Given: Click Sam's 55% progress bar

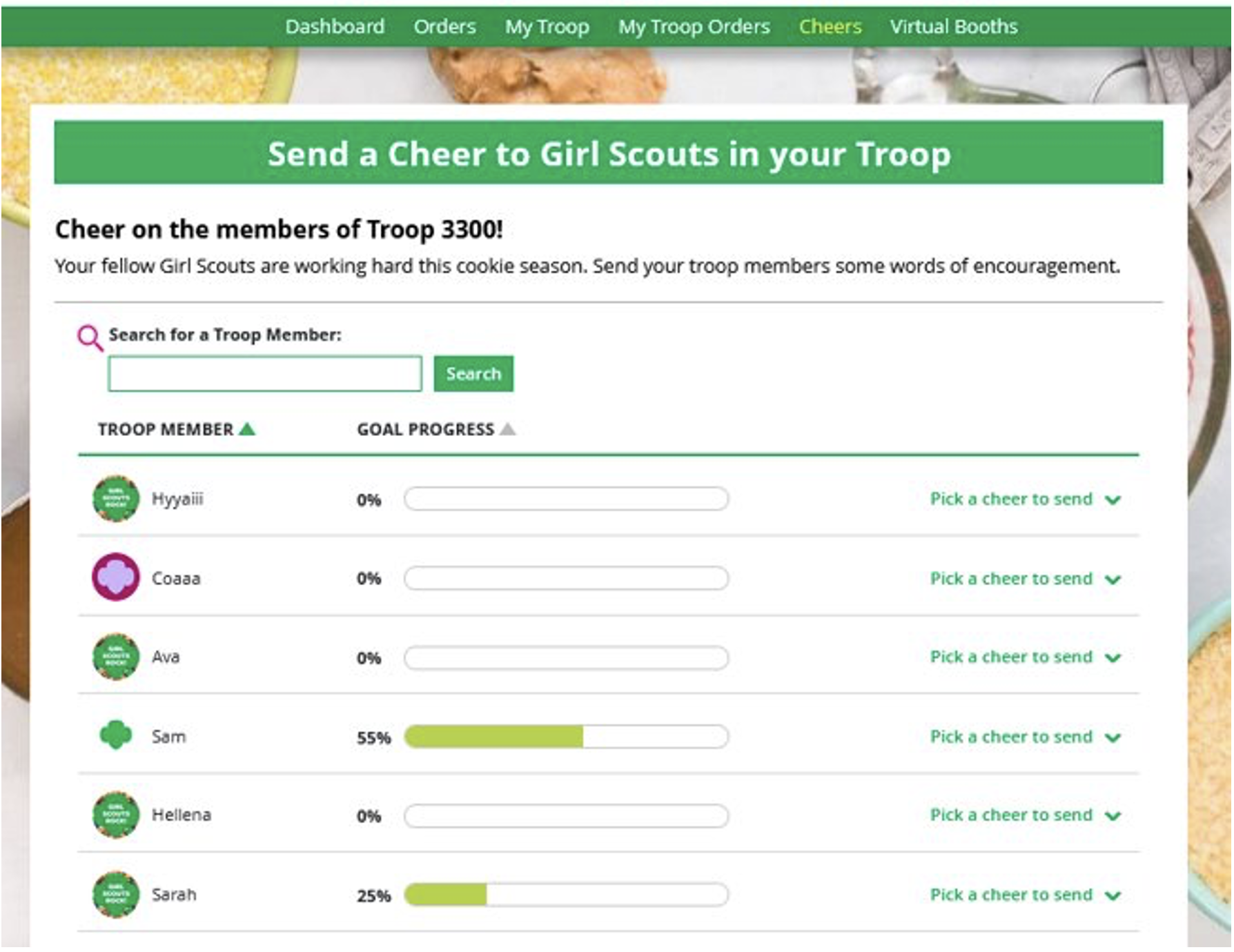Looking at the screenshot, I should click(x=565, y=736).
